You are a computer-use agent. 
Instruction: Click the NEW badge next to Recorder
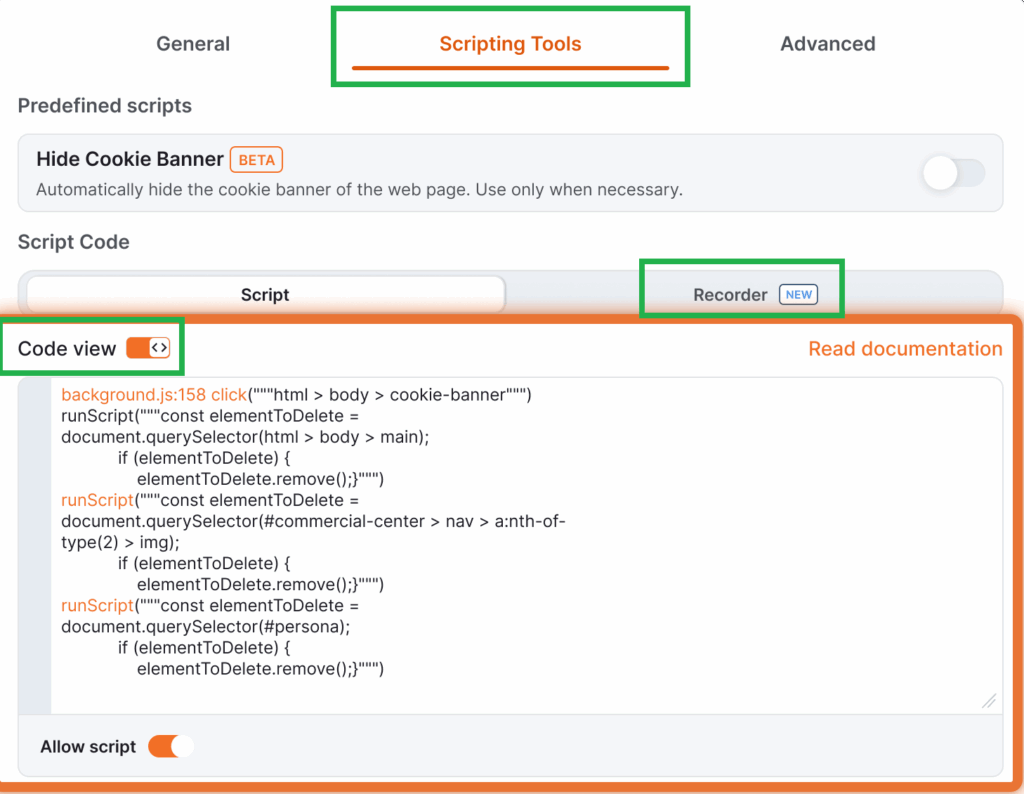coord(798,294)
